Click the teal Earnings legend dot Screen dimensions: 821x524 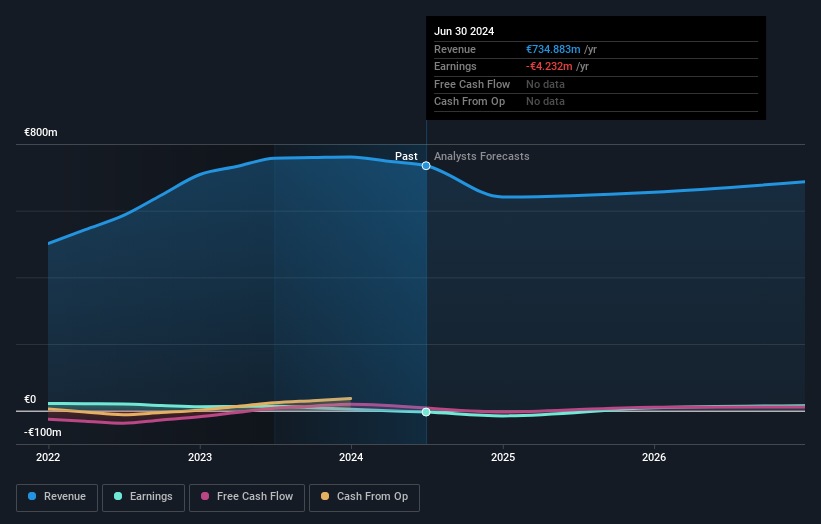[118, 496]
